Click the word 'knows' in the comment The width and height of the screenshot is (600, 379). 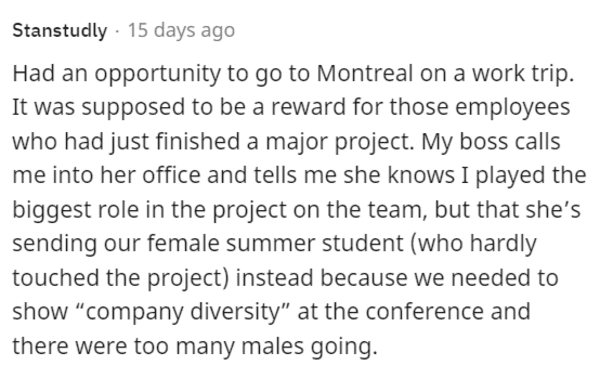pyautogui.click(x=421, y=175)
